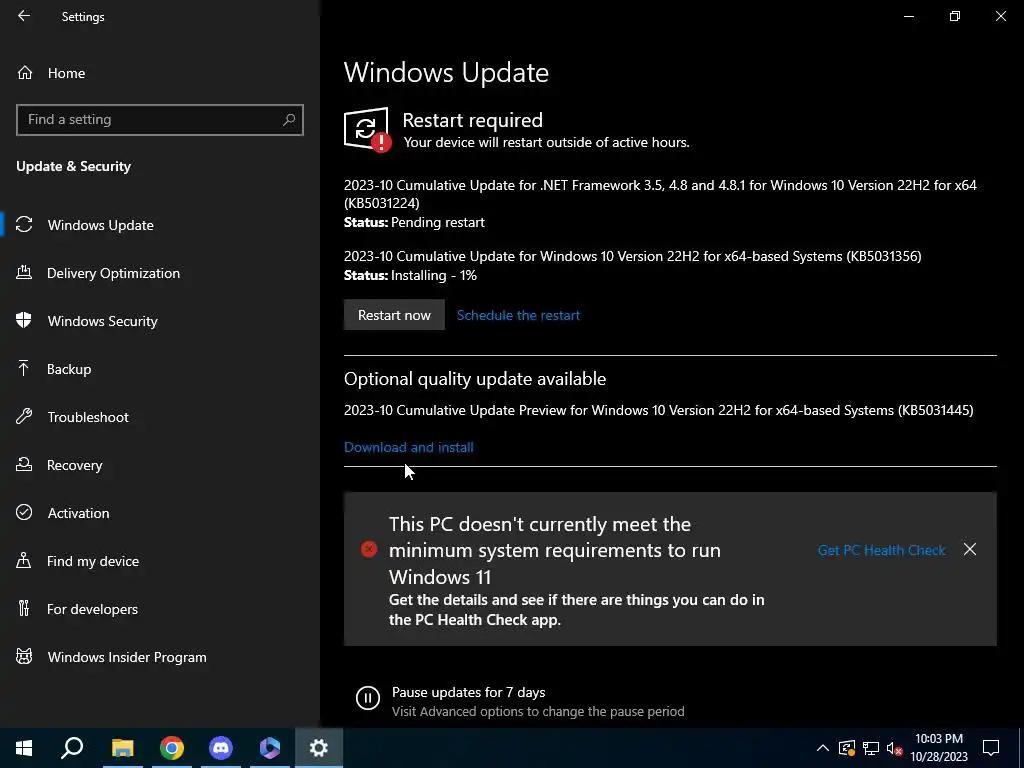Click the Windows Security shield icon
Viewport: 1024px width, 768px height.
pyautogui.click(x=24, y=320)
